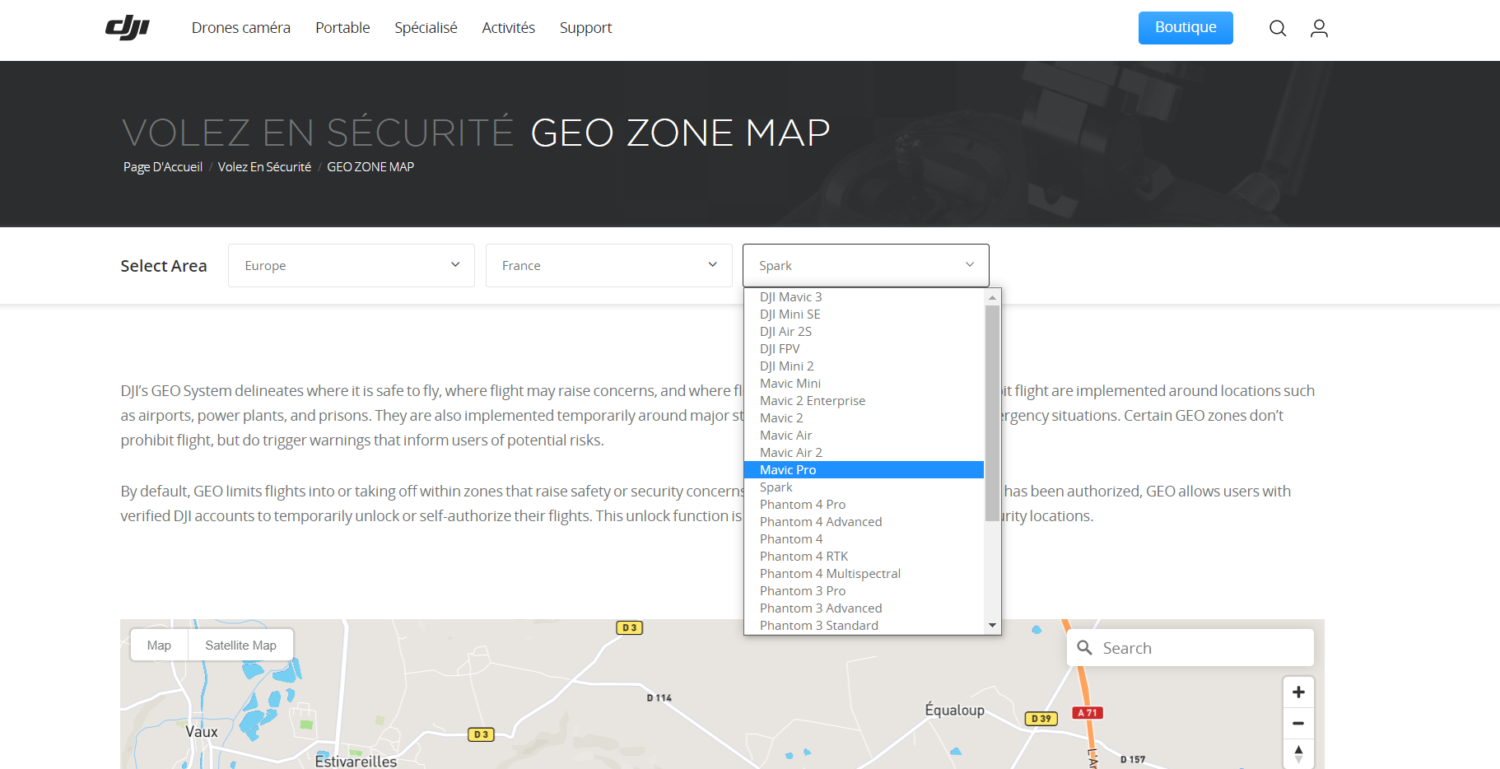Choose Phantom 4 RTK option
1500x769 pixels.
pos(803,556)
